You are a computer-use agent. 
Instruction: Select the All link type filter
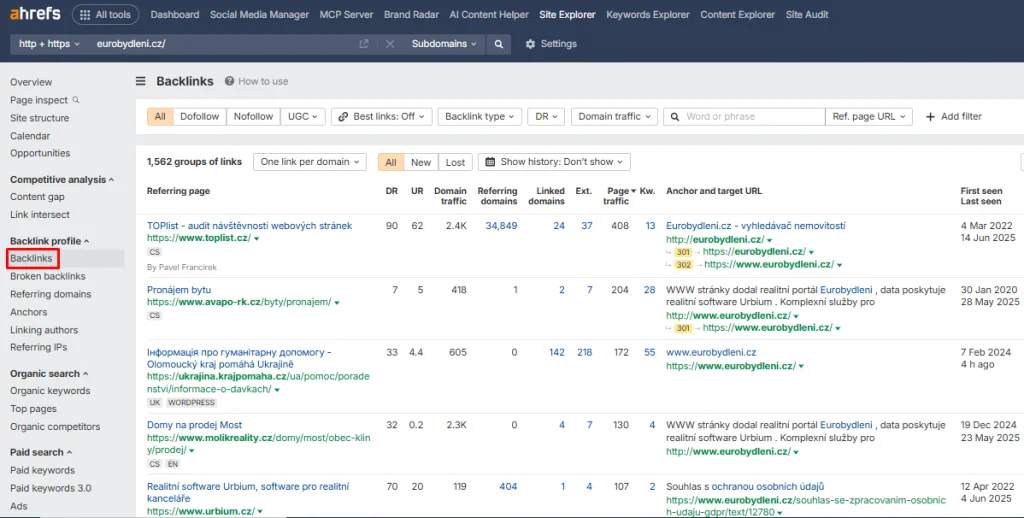click(x=160, y=116)
